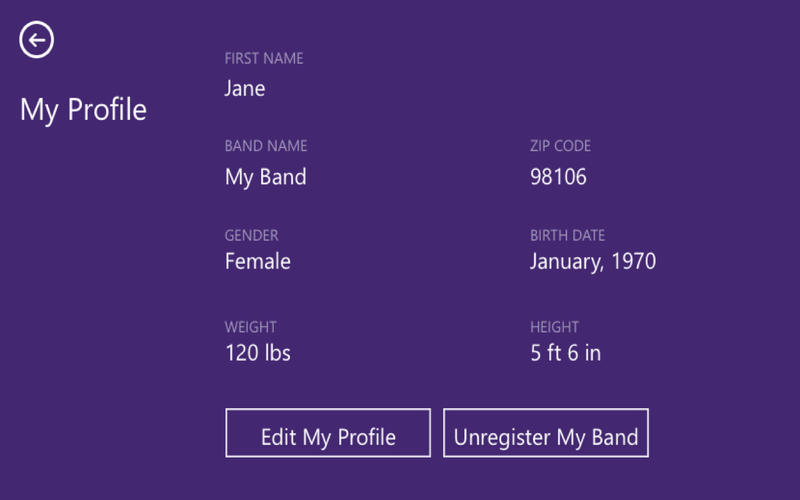800x500 pixels.
Task: Click the BAND NAME field label
Action: pyautogui.click(x=266, y=146)
